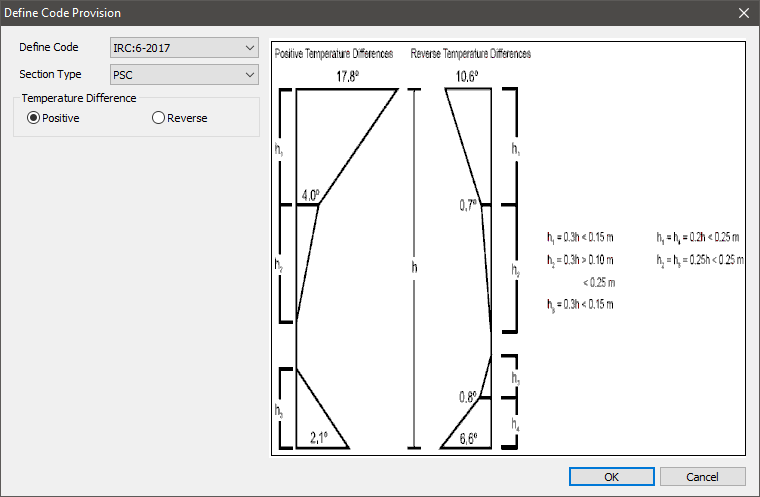Click OK to confirm code provision
The image size is (760, 497).
click(611, 476)
